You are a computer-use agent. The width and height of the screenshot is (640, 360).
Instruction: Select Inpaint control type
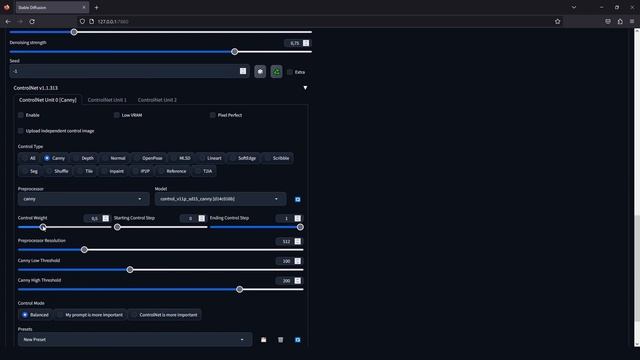click(113, 171)
